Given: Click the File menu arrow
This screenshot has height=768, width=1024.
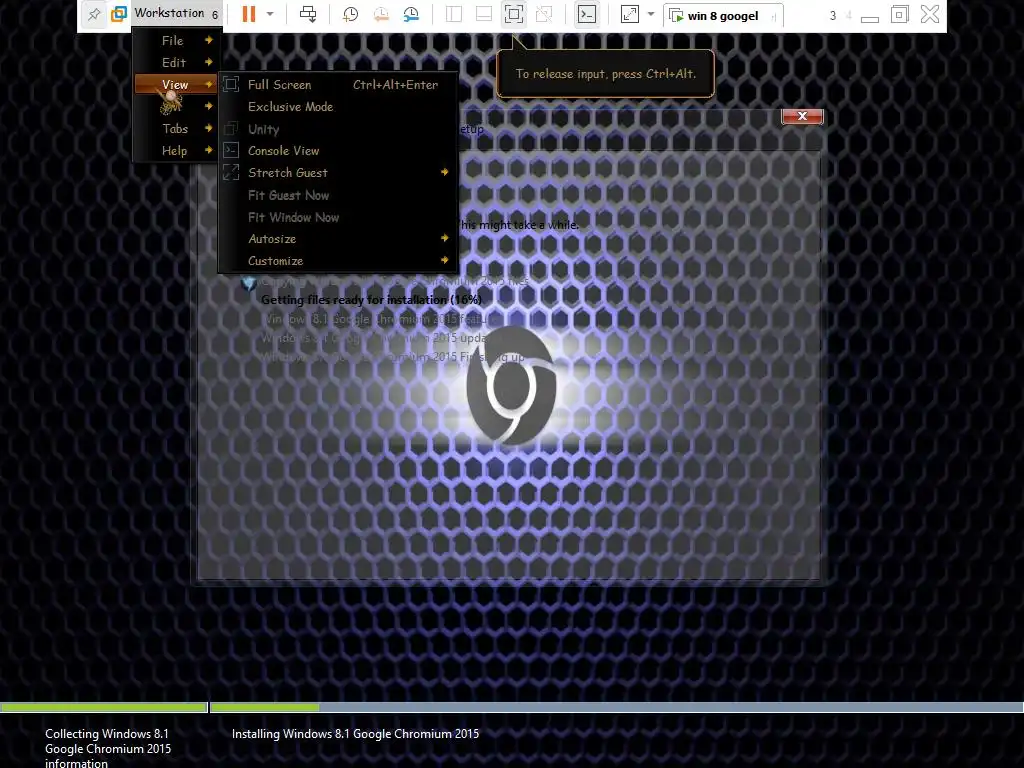Looking at the screenshot, I should (208, 40).
